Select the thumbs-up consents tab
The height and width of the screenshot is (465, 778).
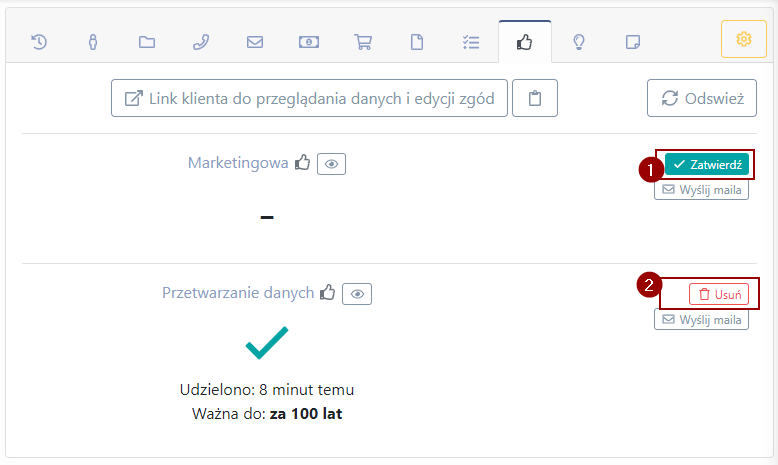[x=525, y=42]
